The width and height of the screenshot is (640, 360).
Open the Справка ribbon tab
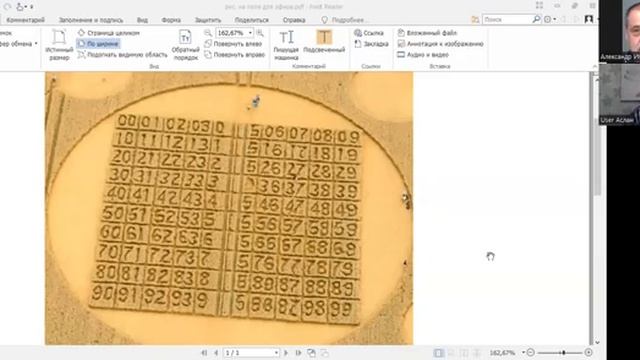click(x=294, y=20)
